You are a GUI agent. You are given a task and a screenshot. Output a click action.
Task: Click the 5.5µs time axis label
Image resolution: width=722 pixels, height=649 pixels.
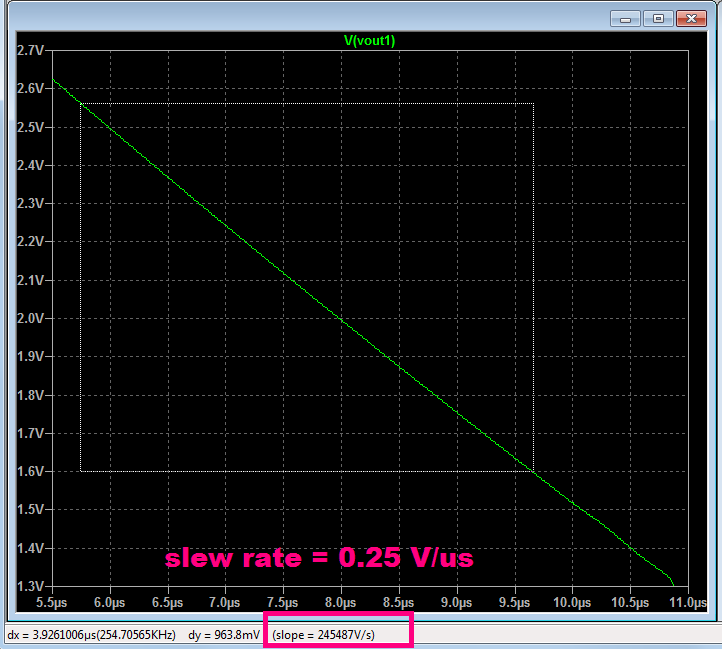point(52,602)
